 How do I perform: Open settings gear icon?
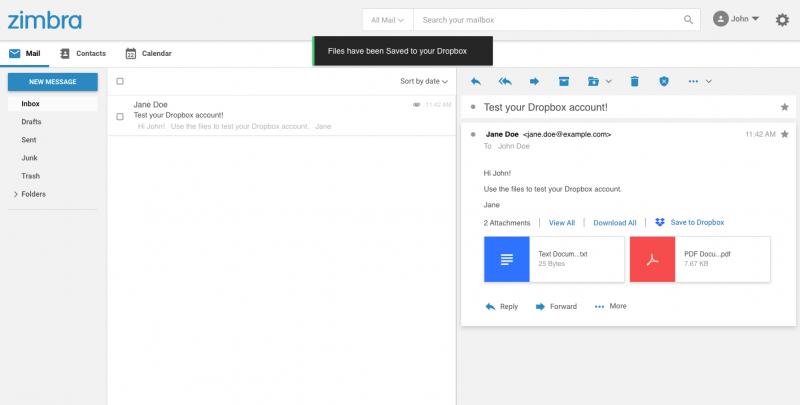[782, 20]
